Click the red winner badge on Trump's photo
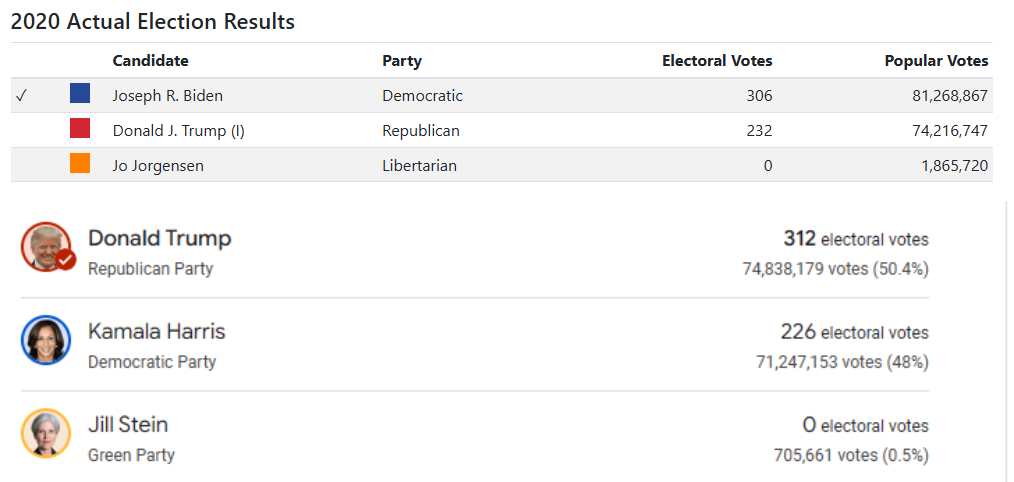Viewport: 1014px width, 482px height. [65, 260]
